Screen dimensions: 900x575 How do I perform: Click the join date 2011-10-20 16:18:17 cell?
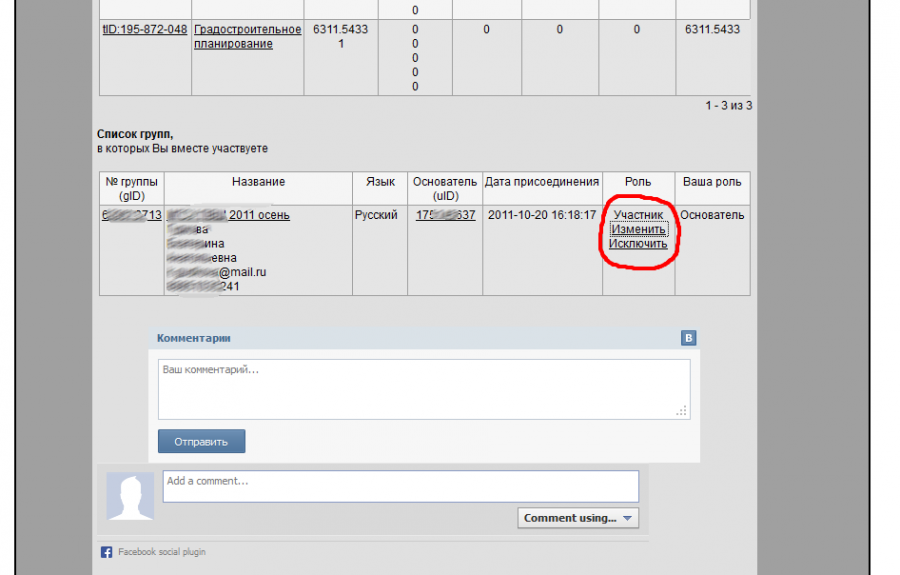[542, 215]
